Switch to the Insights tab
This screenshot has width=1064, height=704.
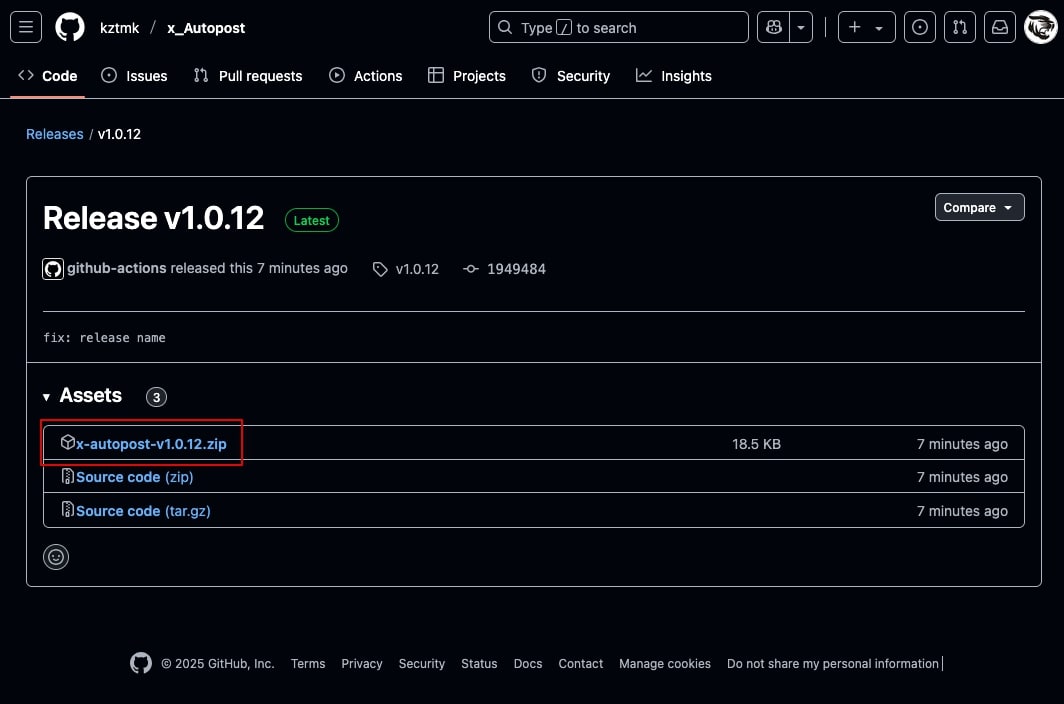point(674,76)
